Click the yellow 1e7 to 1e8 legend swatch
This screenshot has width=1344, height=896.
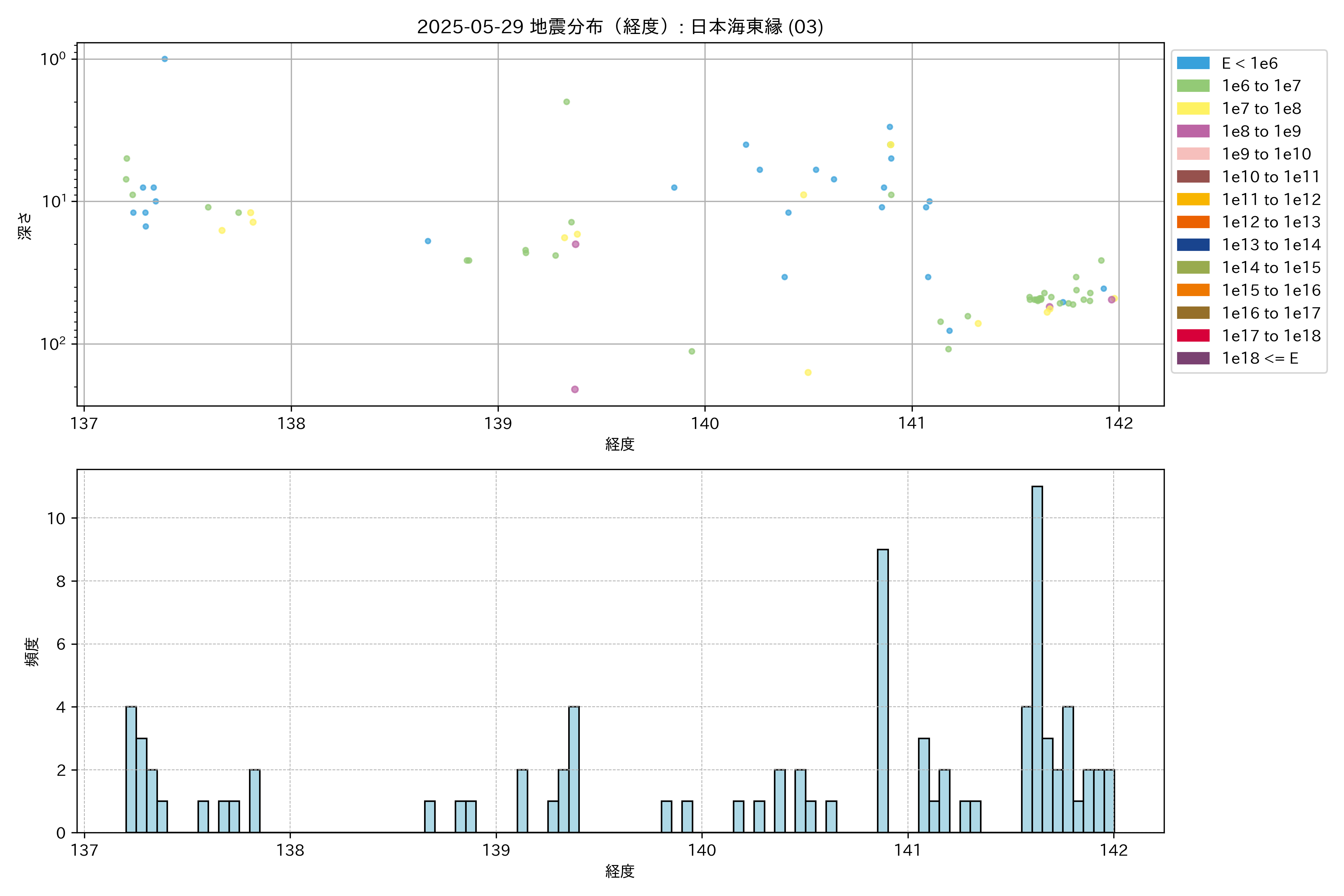click(1192, 109)
